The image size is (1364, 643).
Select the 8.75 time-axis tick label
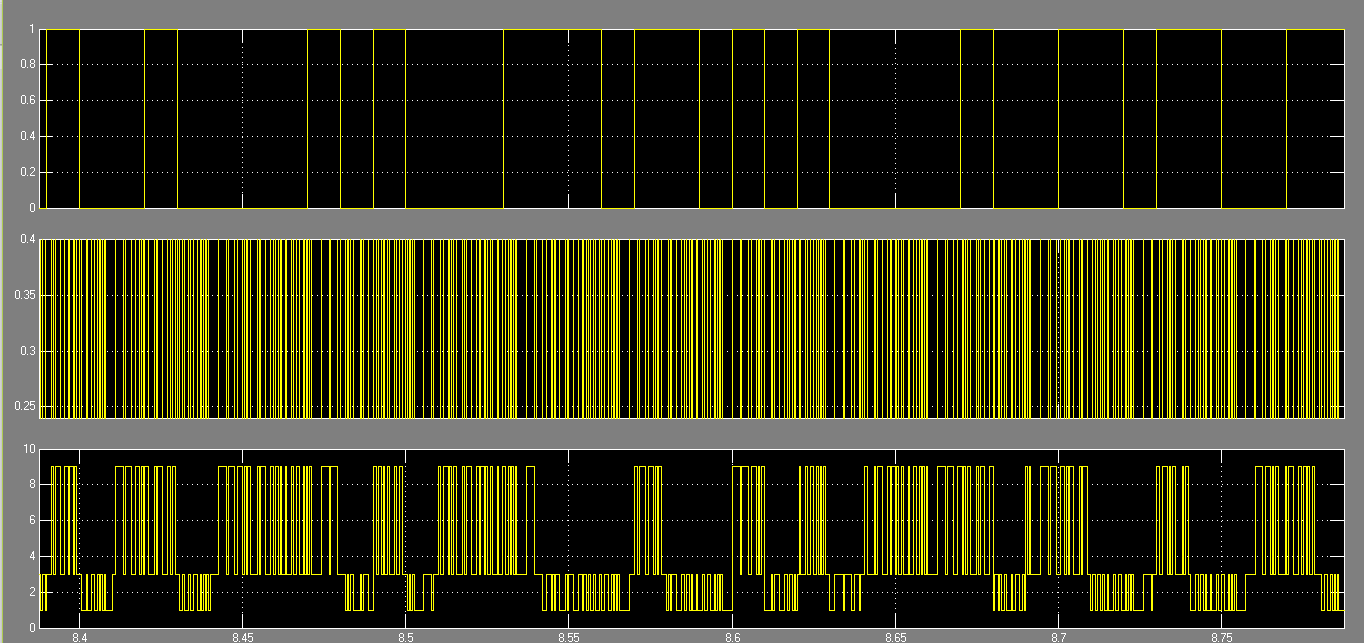(1222, 637)
